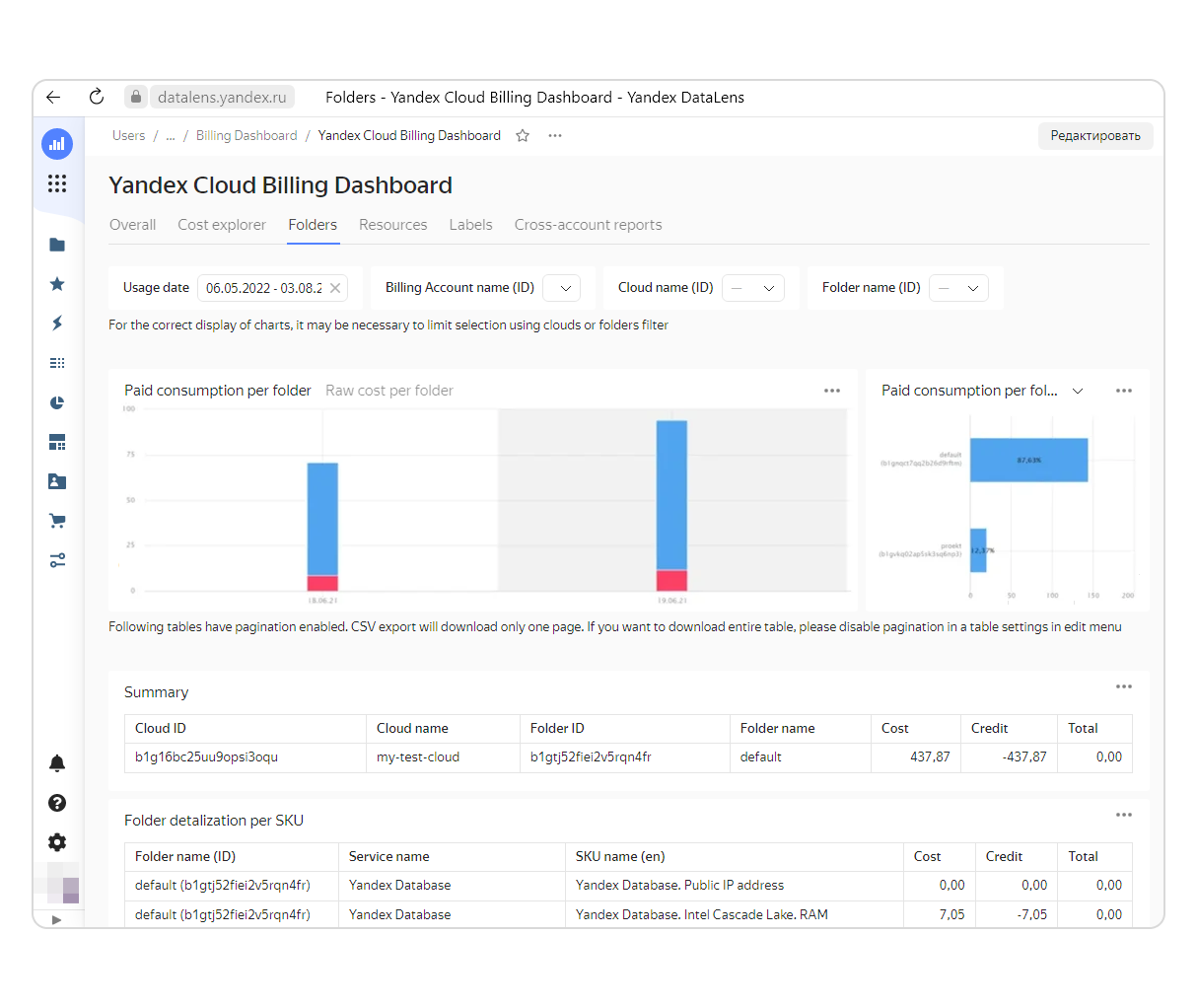
Task: Click the Billing Dashboard breadcrumb link
Action: point(246,136)
